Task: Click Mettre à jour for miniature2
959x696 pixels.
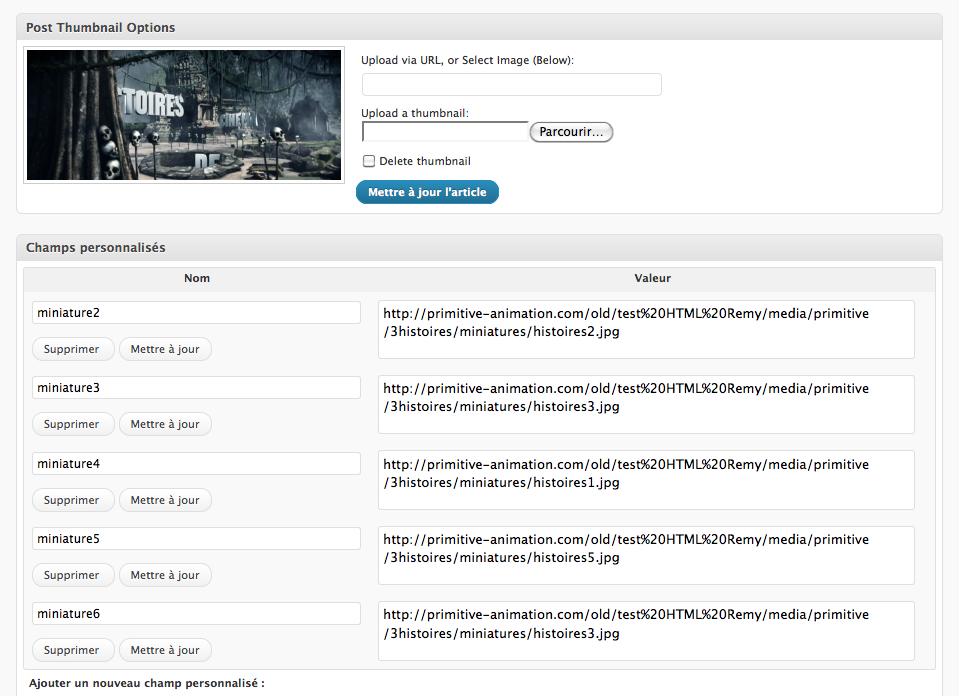Action: pos(165,349)
